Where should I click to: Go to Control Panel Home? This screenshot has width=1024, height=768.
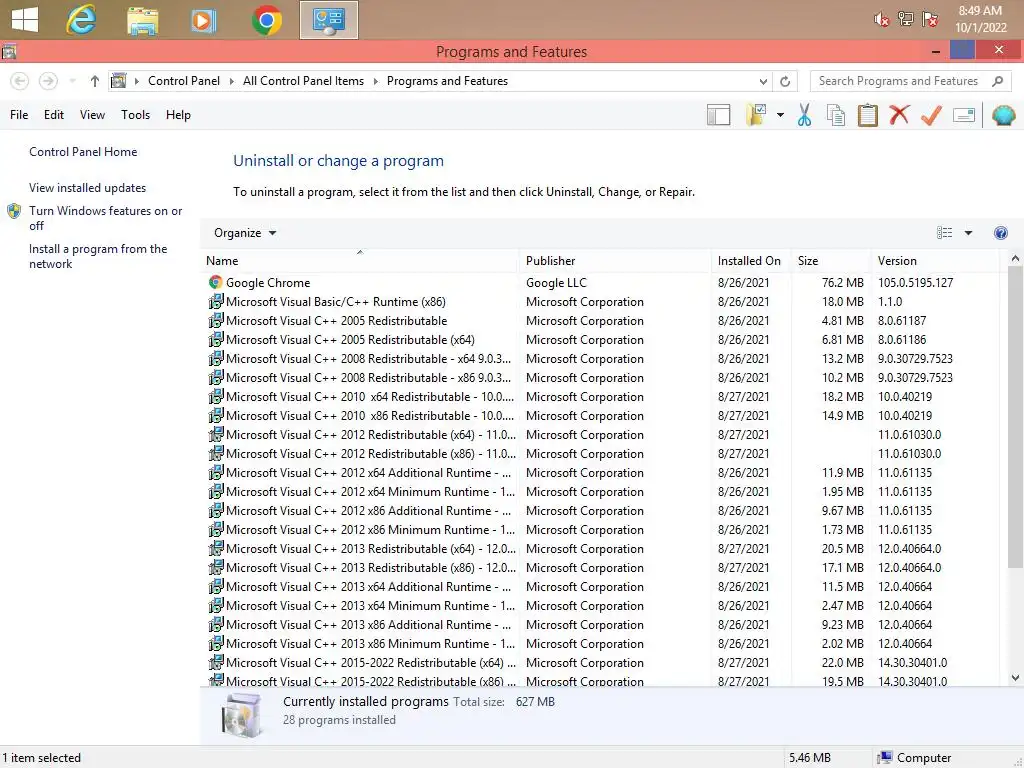point(83,152)
